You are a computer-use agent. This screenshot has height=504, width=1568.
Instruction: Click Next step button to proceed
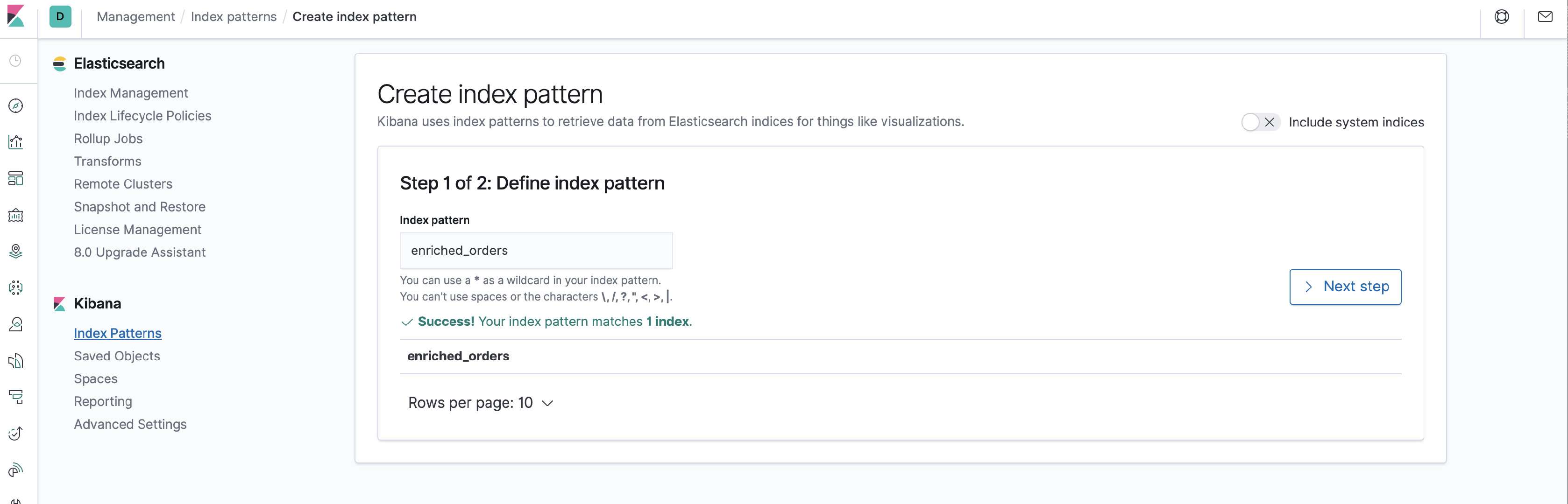tap(1344, 287)
